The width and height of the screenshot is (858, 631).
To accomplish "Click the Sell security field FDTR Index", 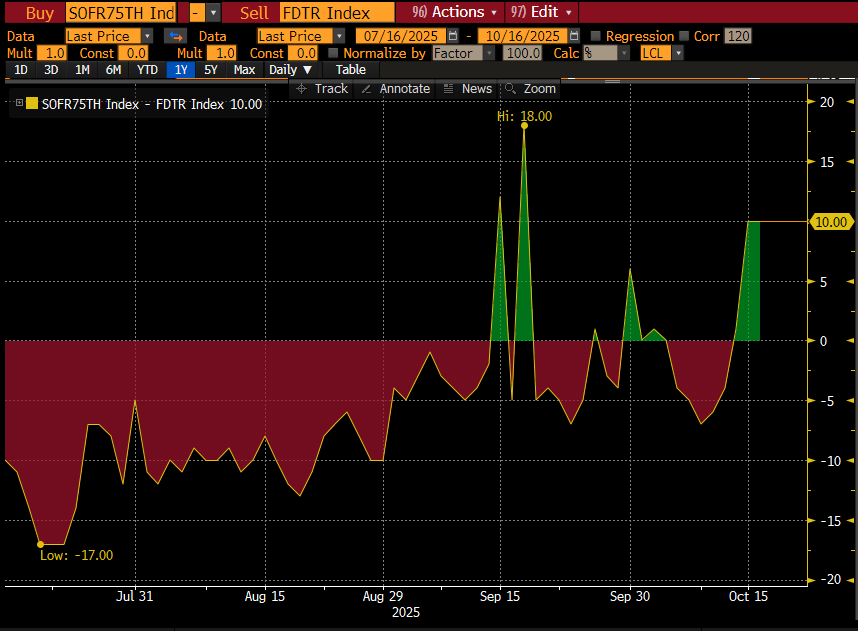I will (x=337, y=13).
